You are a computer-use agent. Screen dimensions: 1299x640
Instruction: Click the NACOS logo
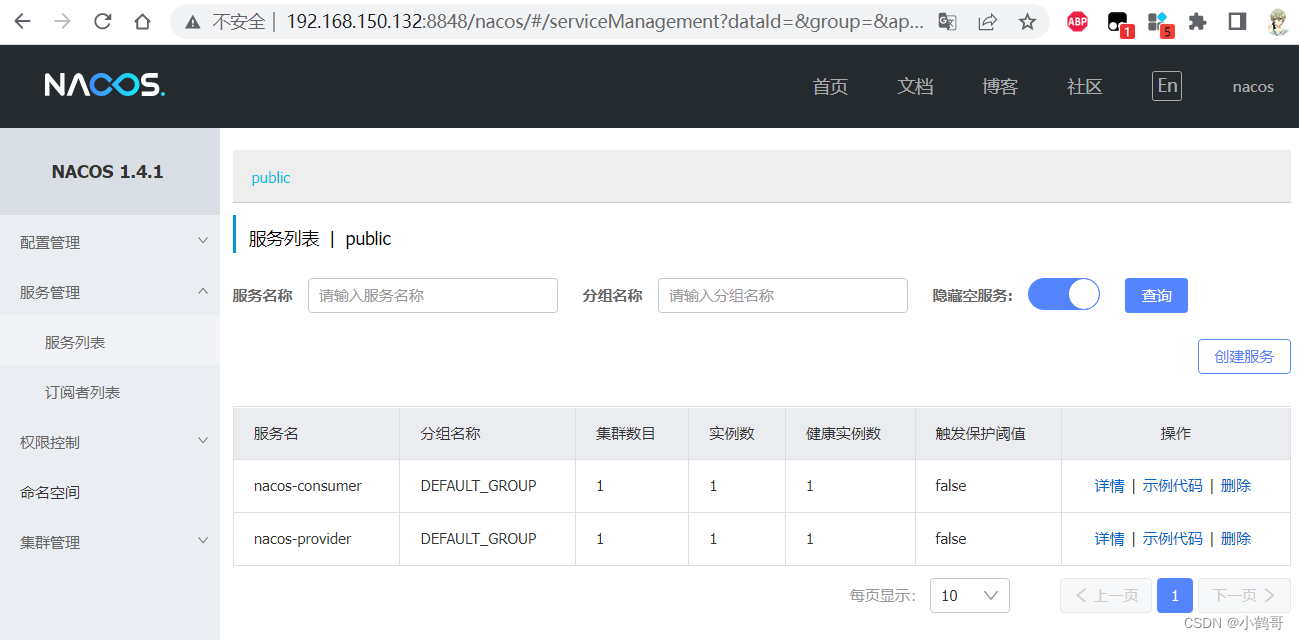105,85
